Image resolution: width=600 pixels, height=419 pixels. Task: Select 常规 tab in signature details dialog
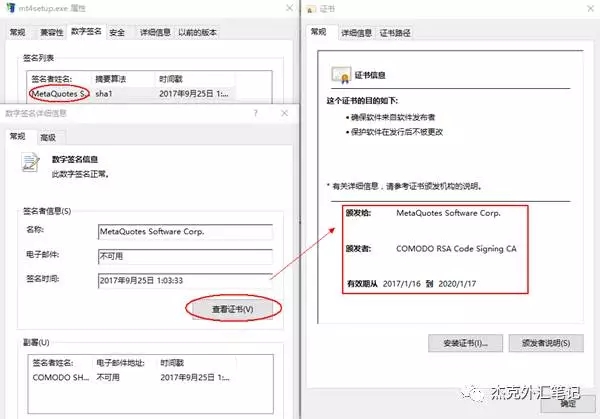18,136
